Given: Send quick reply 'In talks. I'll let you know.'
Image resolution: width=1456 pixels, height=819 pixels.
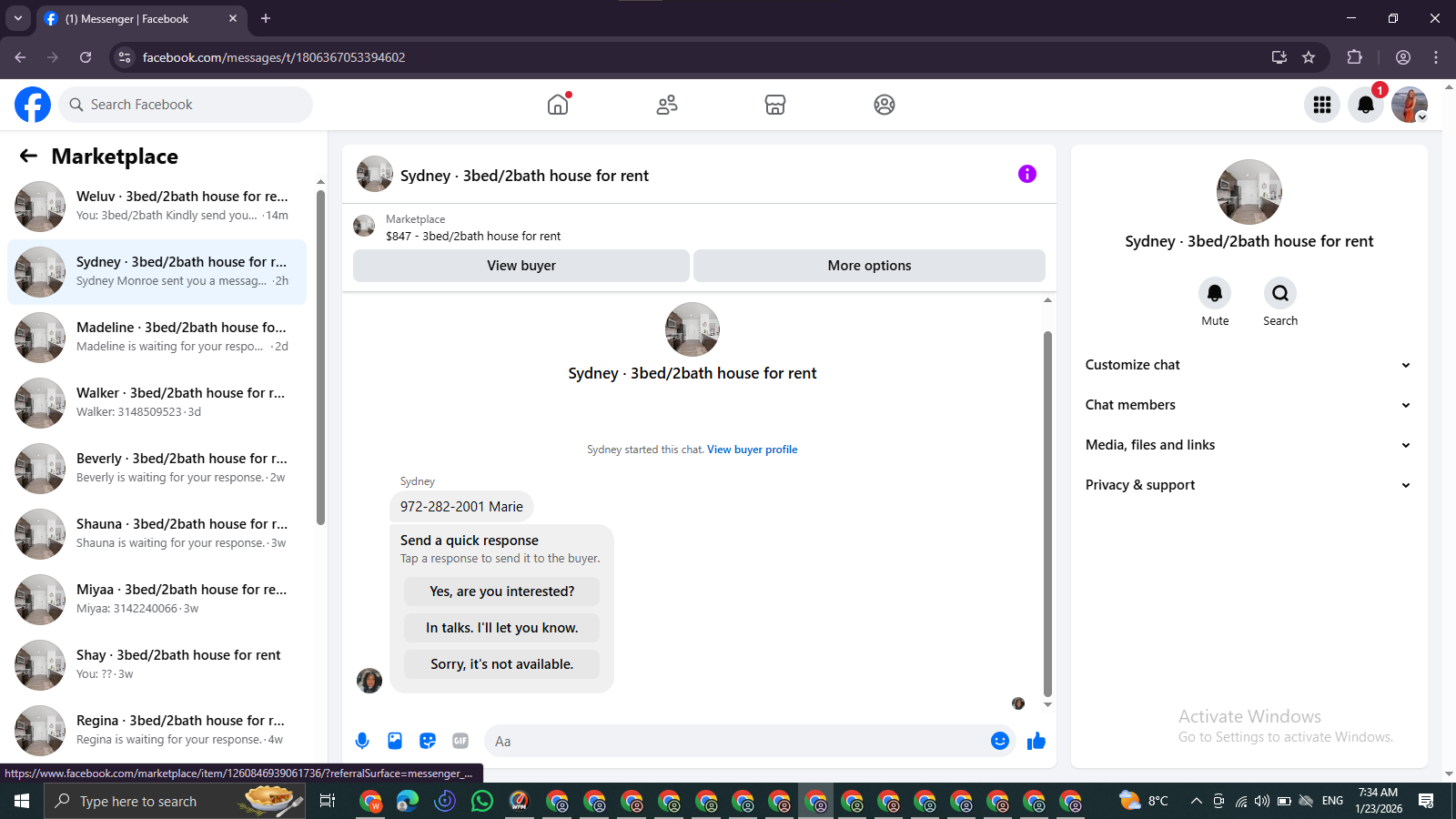Looking at the screenshot, I should (x=502, y=628).
